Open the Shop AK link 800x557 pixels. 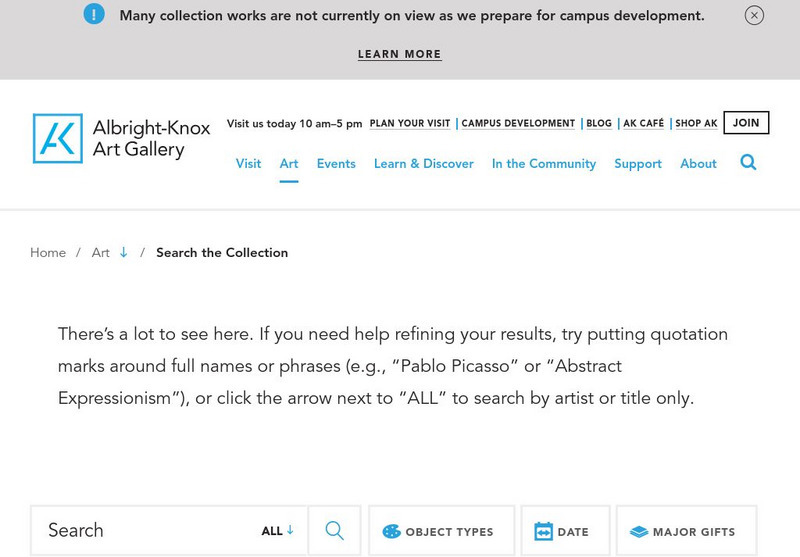696,124
